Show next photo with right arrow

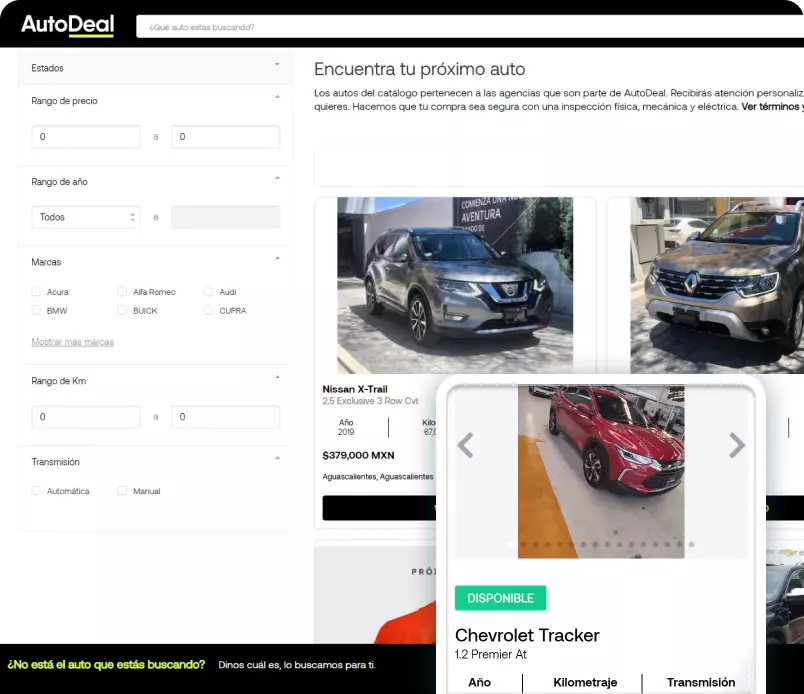(736, 445)
